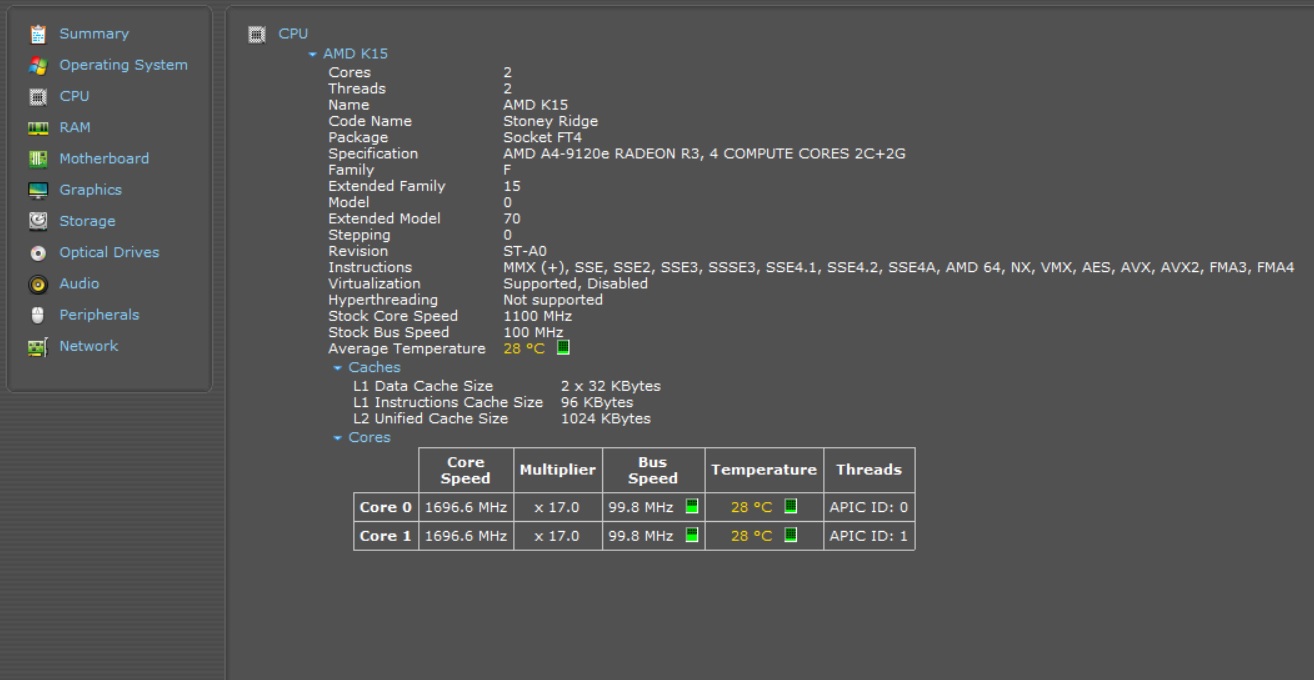Screen dimensions: 1314x680
Task: Click the Core 0 row label
Action: (x=386, y=507)
